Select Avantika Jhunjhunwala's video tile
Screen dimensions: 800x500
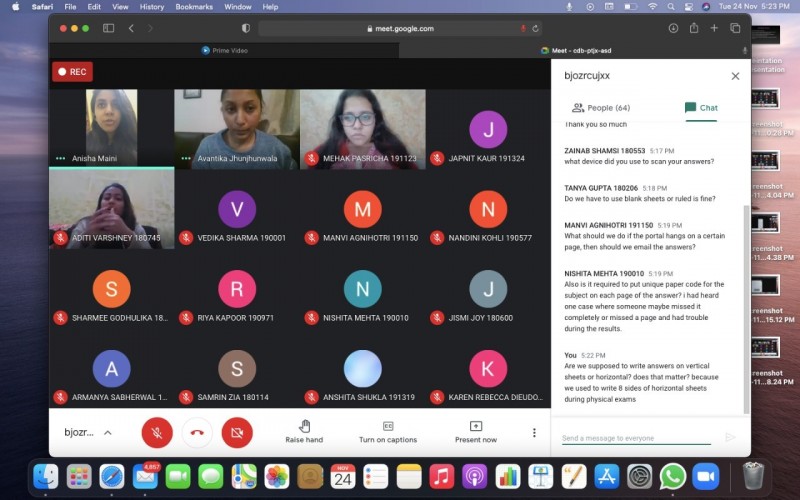click(237, 129)
